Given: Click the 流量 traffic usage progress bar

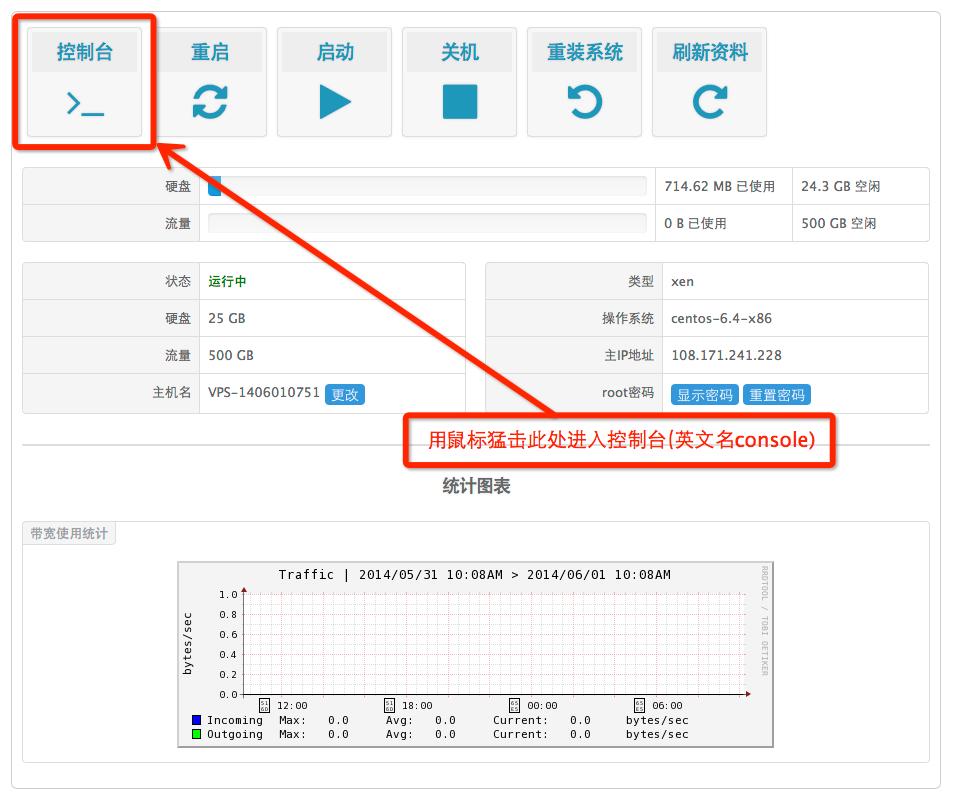Looking at the screenshot, I should 427,223.
